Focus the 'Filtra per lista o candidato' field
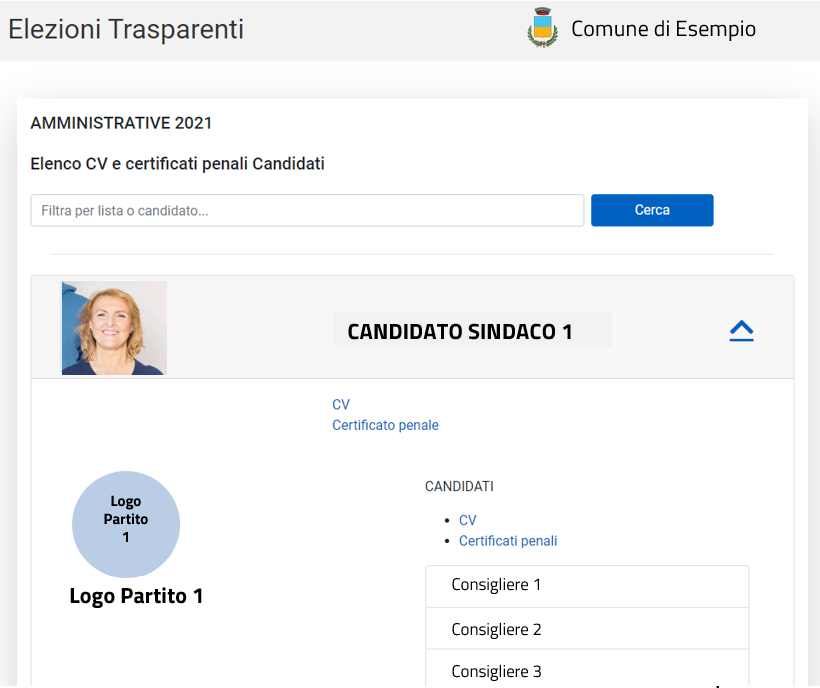The height and width of the screenshot is (688, 820). (308, 210)
